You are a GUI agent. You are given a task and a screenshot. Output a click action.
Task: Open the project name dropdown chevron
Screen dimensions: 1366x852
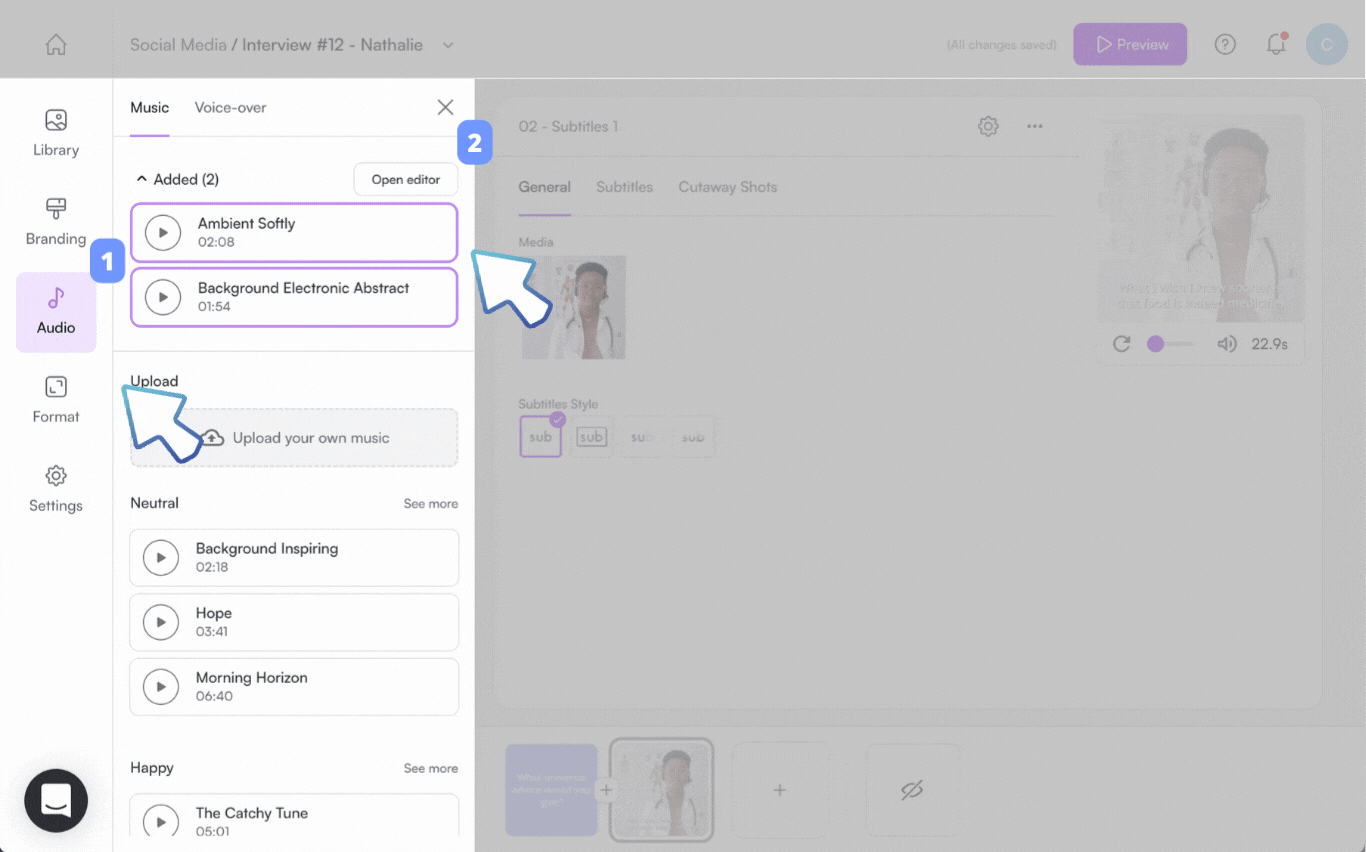tap(448, 45)
